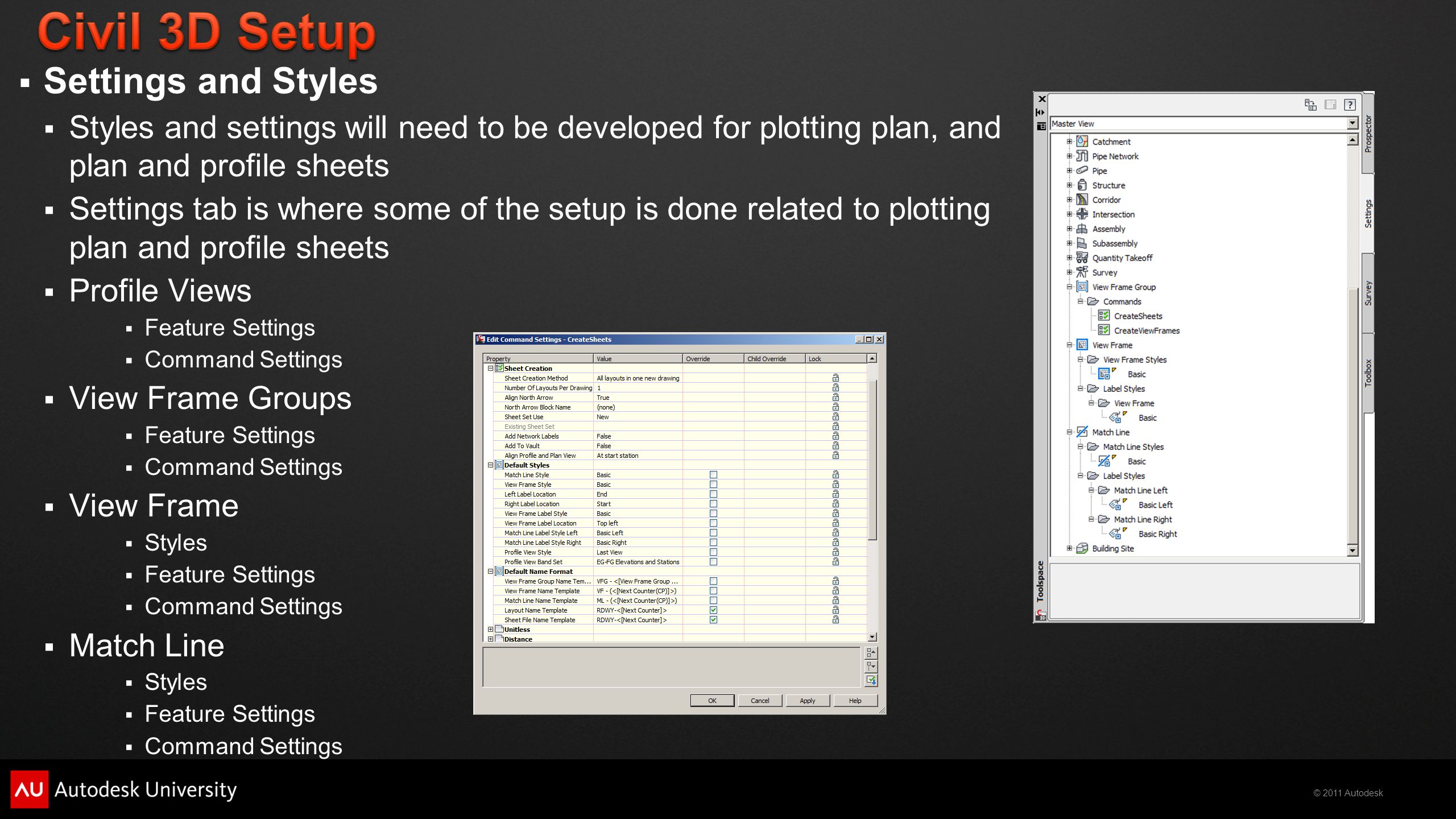Click the Intersection icon

click(x=1082, y=214)
